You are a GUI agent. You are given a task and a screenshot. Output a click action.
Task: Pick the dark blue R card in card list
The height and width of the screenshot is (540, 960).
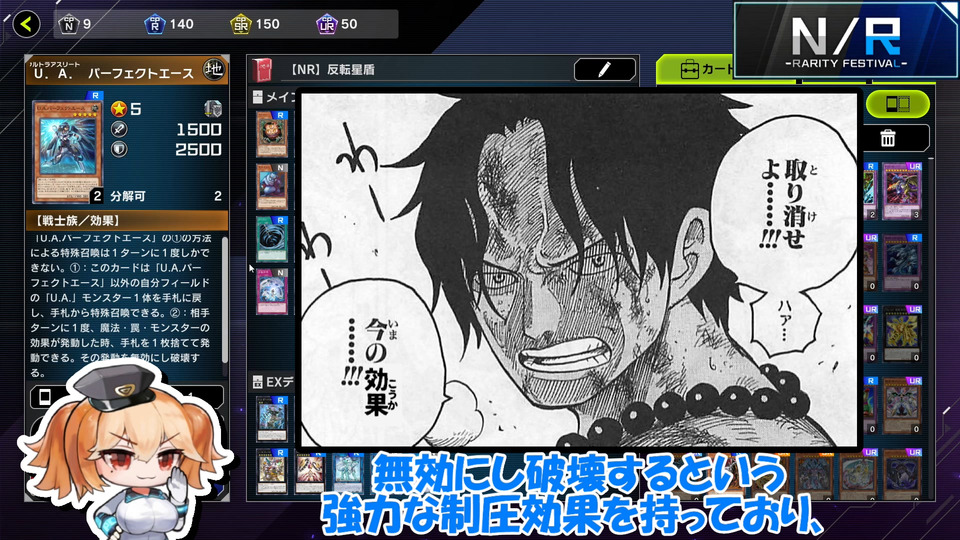tap(902, 262)
